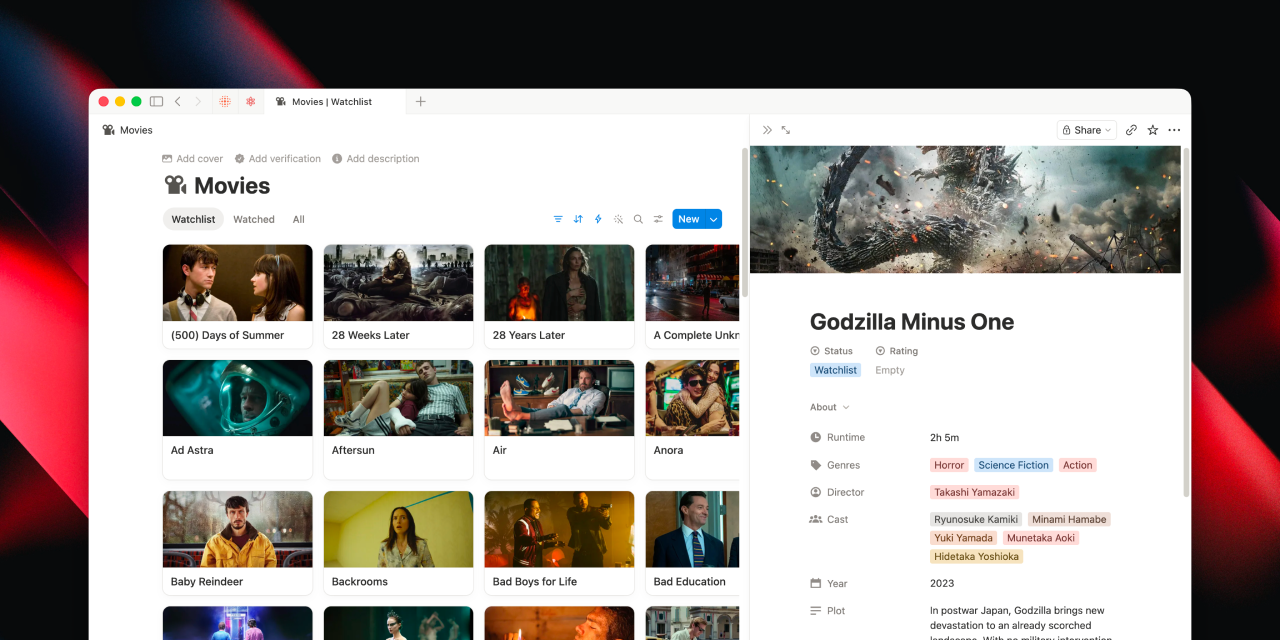
Task: Click the side peek vertical scrollbar
Action: tap(1186, 322)
